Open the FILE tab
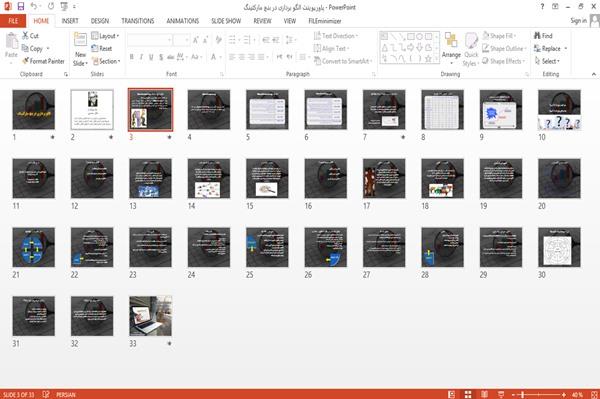This screenshot has width=600, height=399. pos(13,21)
